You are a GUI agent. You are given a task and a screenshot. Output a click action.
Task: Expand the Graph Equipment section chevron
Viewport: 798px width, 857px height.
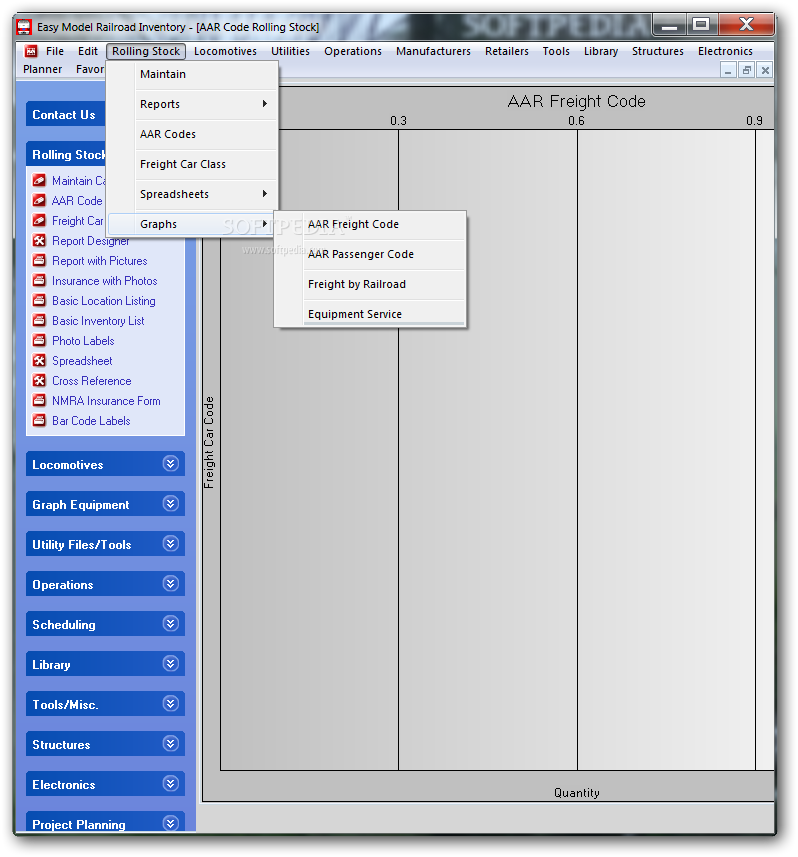pos(171,503)
